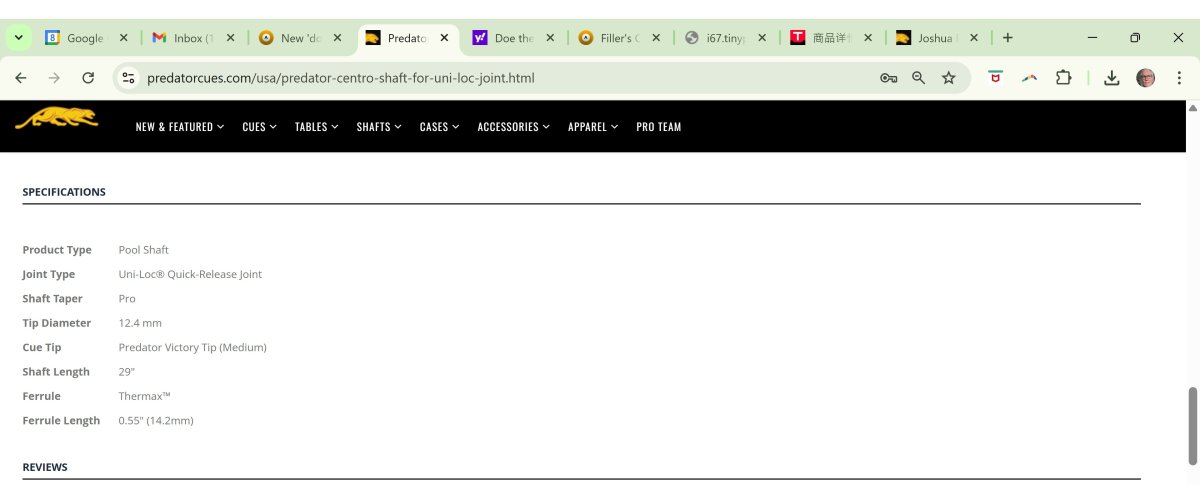This screenshot has height=485, width=1200.
Task: Close the Filler's tab
Action: coord(657,38)
